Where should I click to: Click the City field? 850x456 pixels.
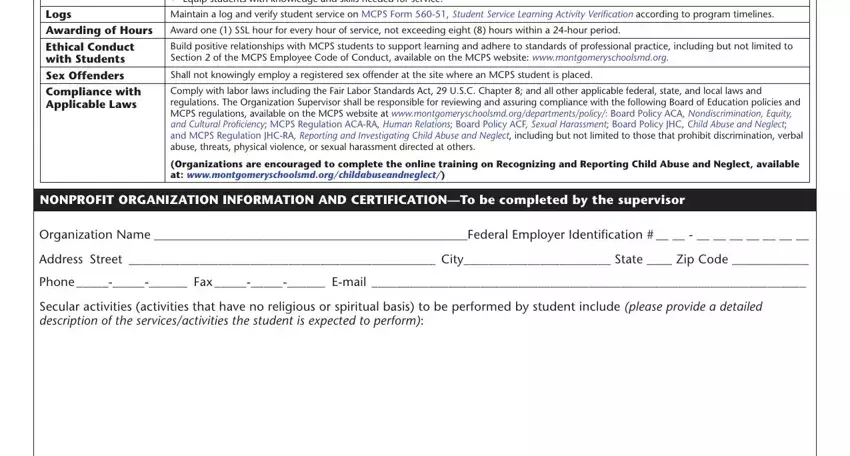(537, 259)
